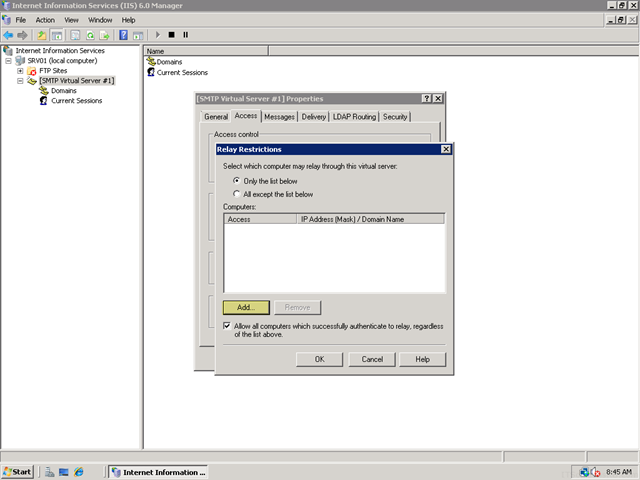Open the View menu
This screenshot has width=640, height=480.
[x=71, y=20]
